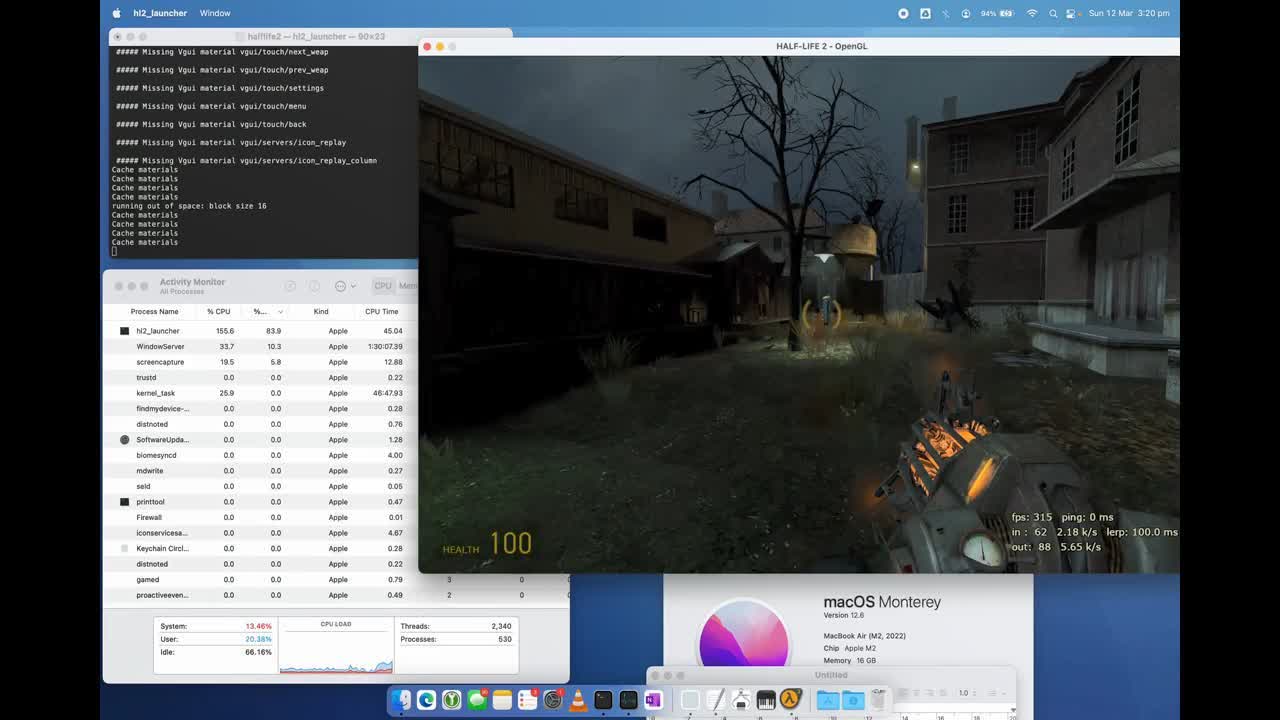Image resolution: width=1280 pixels, height=720 pixels.
Task: Select the screencapture process row
Action: (260, 362)
